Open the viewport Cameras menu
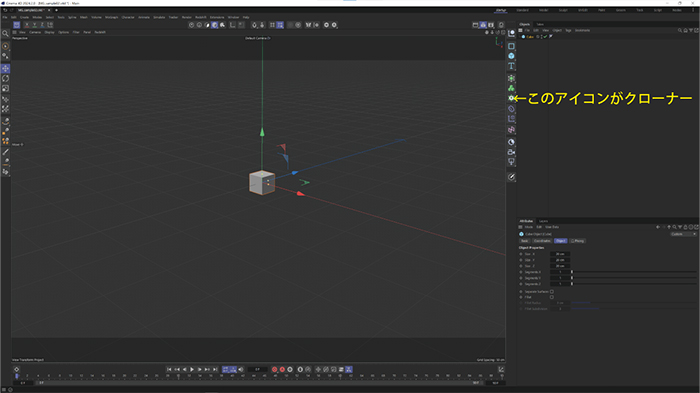 pyautogui.click(x=35, y=32)
